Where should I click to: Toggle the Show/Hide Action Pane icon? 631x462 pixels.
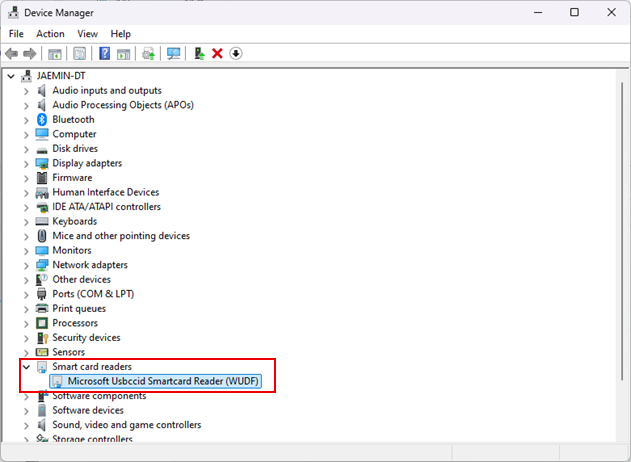point(124,54)
